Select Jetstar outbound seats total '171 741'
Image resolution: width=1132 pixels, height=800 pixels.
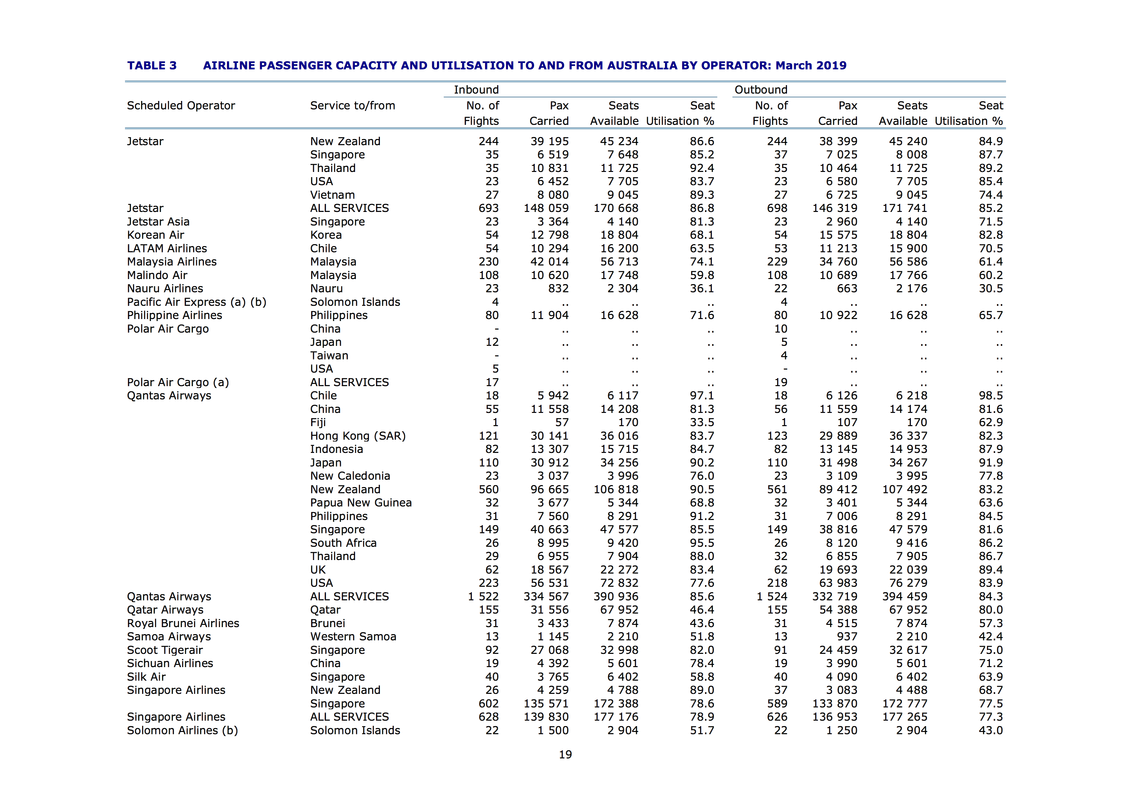[x=905, y=208]
